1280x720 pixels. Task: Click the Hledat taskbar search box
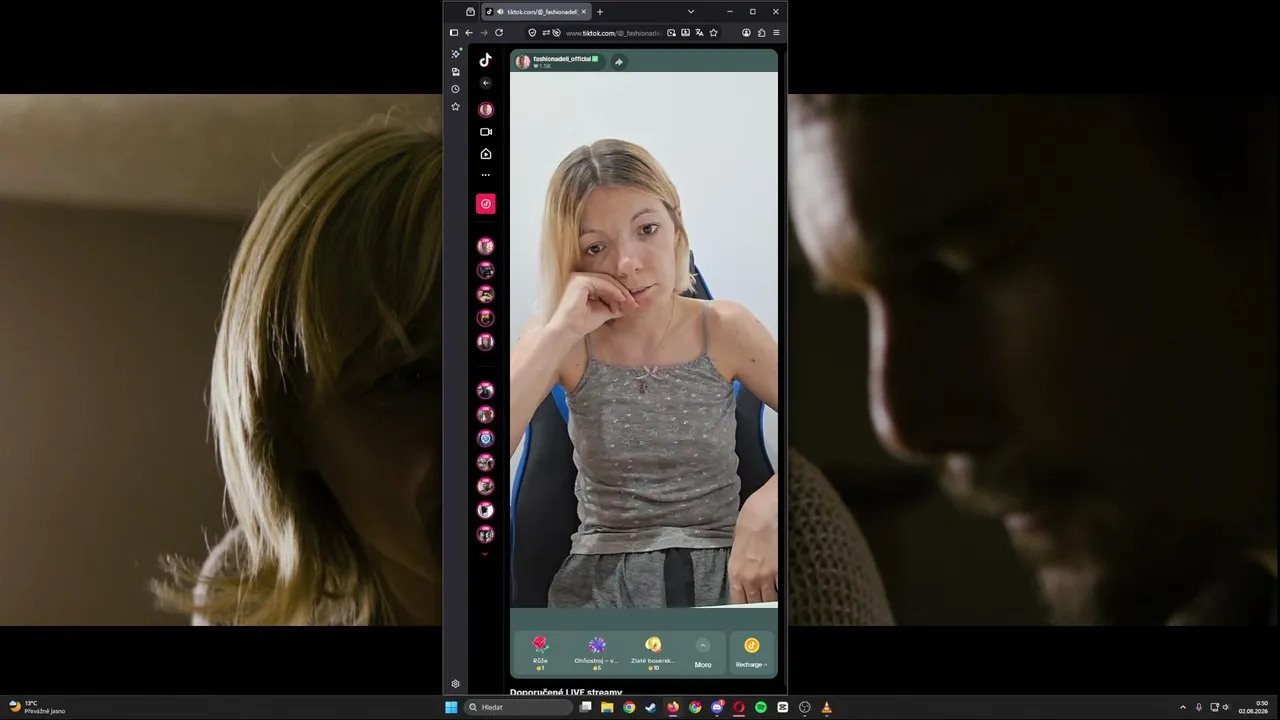coord(519,707)
